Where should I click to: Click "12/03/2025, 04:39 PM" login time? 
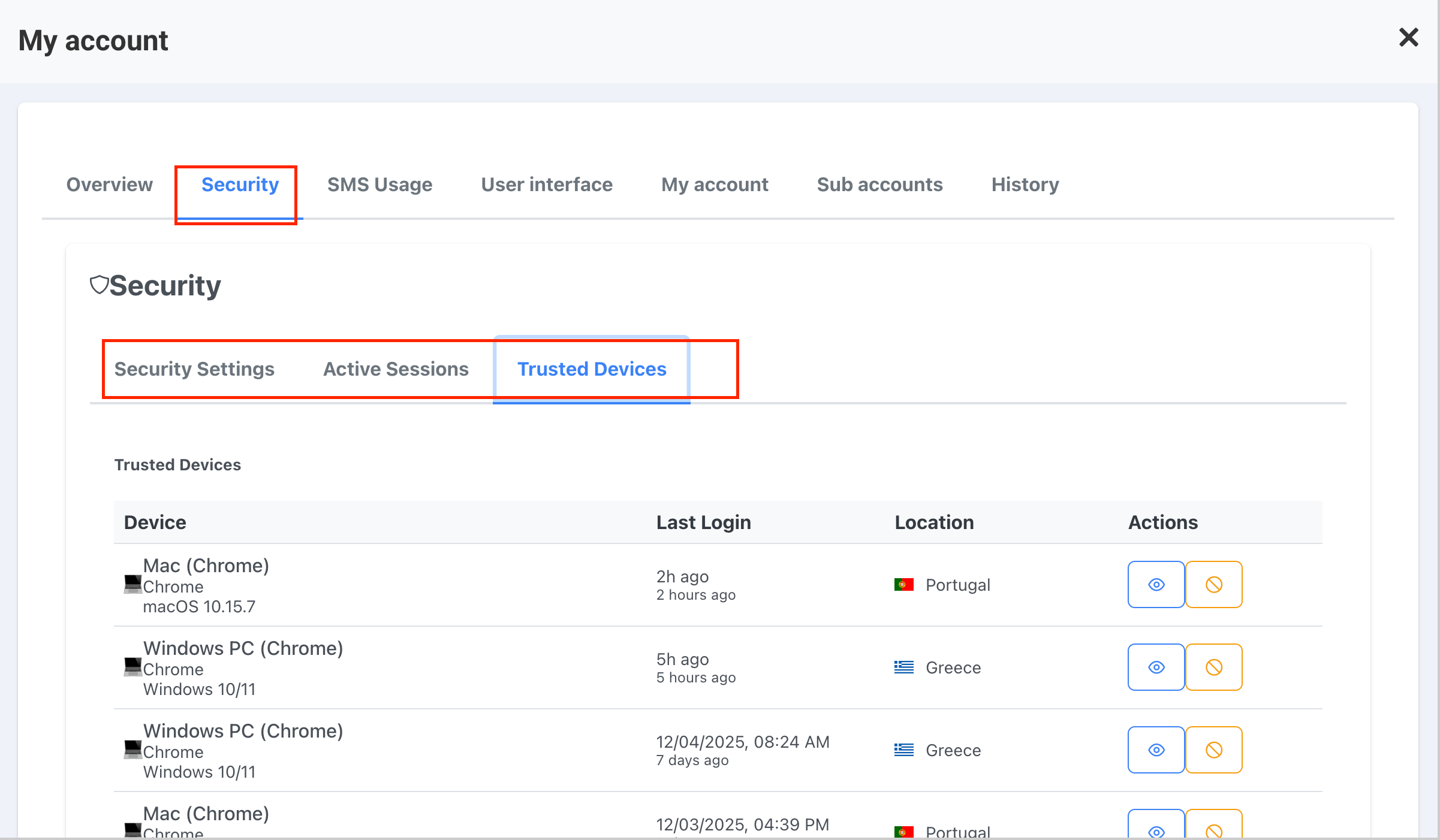[x=743, y=824]
